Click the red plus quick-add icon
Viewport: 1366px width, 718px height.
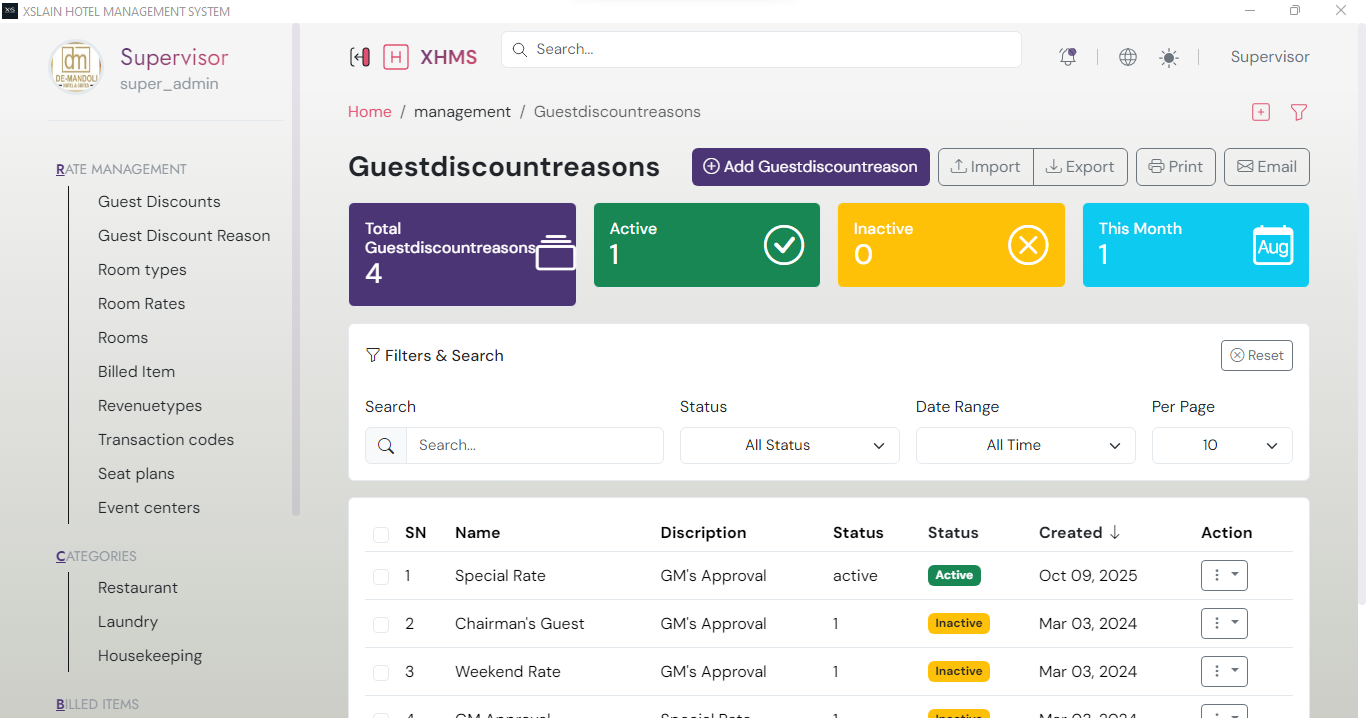click(1260, 112)
